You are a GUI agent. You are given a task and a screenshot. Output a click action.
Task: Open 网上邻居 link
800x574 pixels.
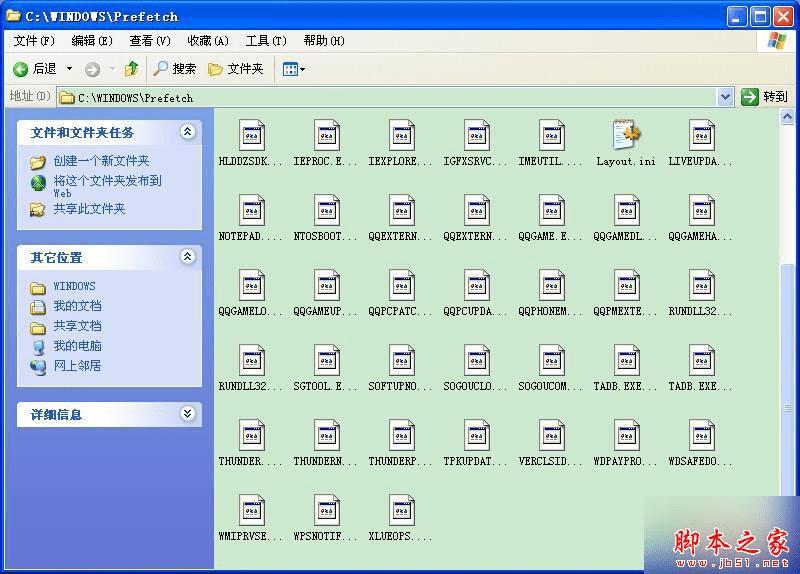click(x=78, y=366)
